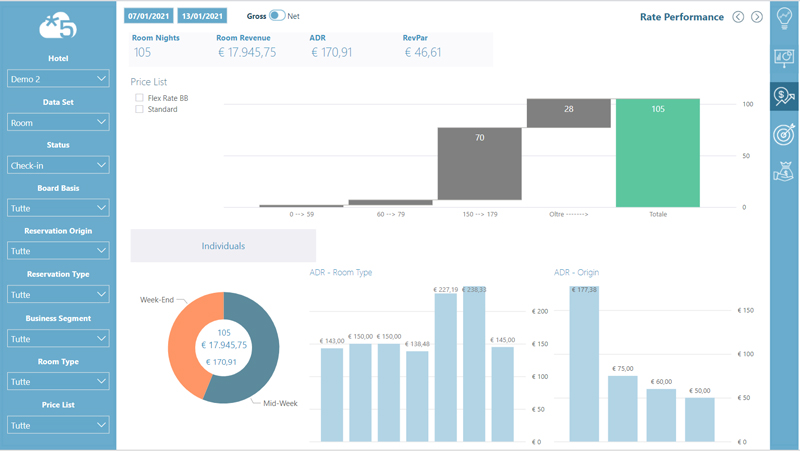Select the rate performance dollar chart icon
This screenshot has height=451, width=800.
(784, 96)
